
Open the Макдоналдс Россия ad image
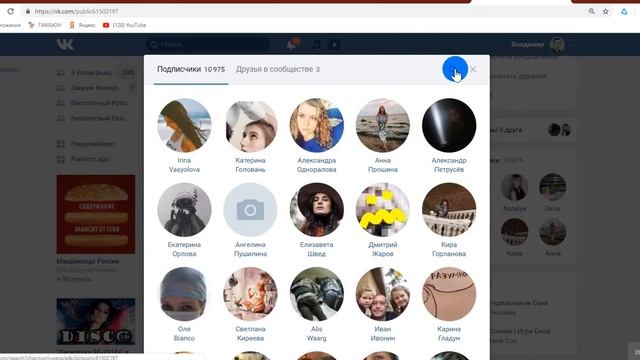click(x=96, y=214)
